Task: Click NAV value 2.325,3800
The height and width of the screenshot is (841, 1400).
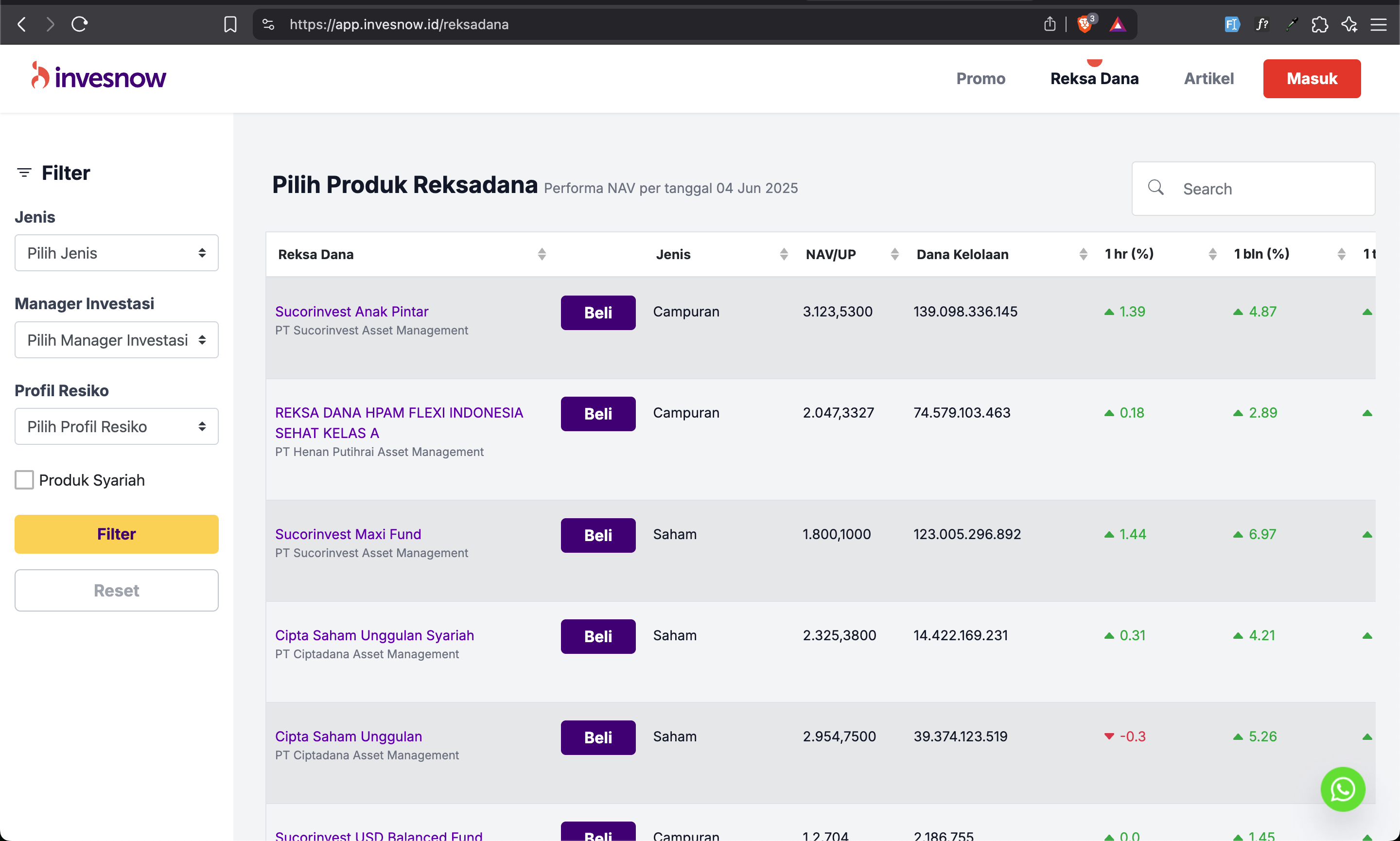Action: point(839,635)
